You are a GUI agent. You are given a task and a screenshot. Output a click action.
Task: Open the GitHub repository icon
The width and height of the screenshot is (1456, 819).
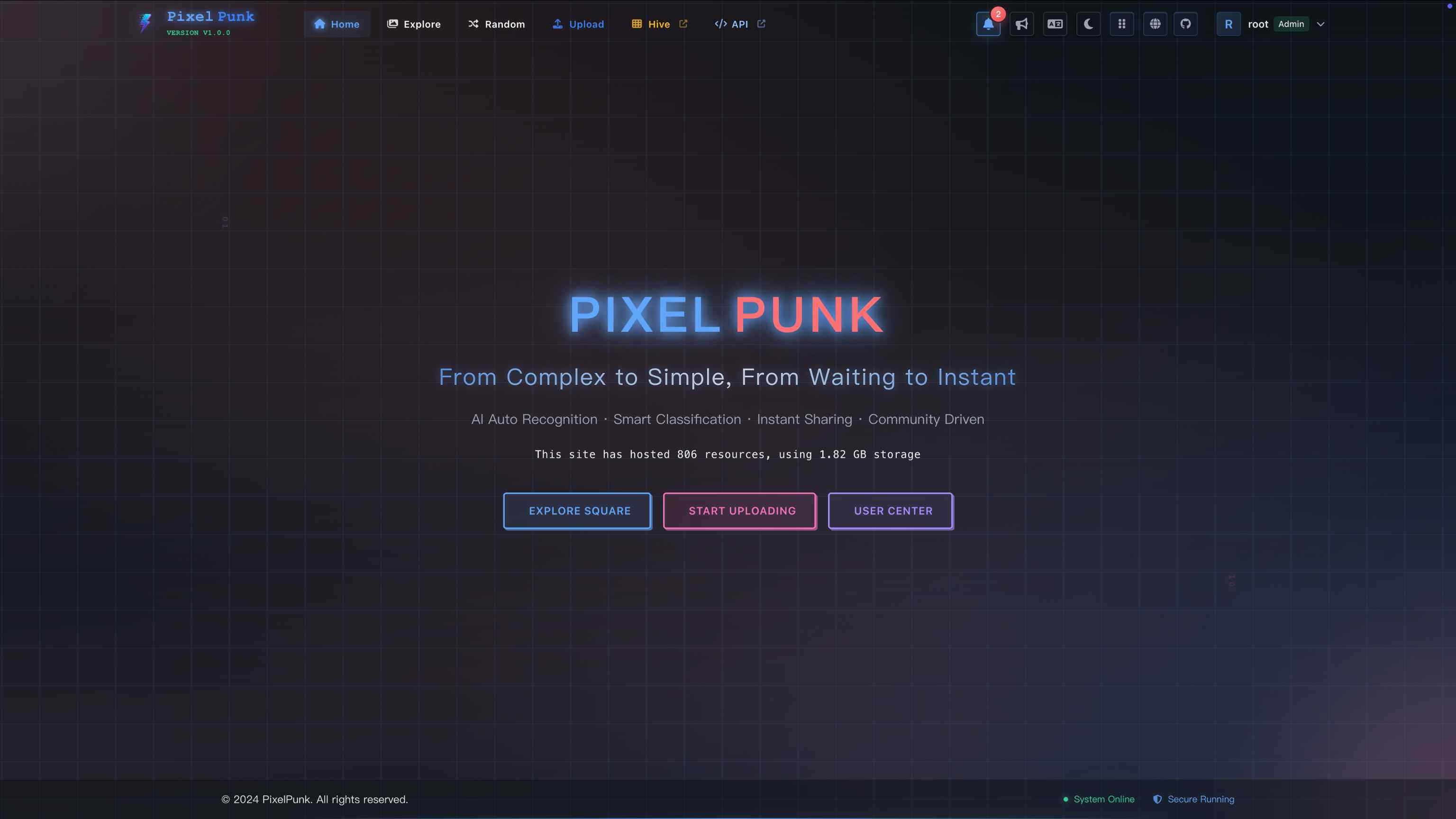pos(1185,24)
